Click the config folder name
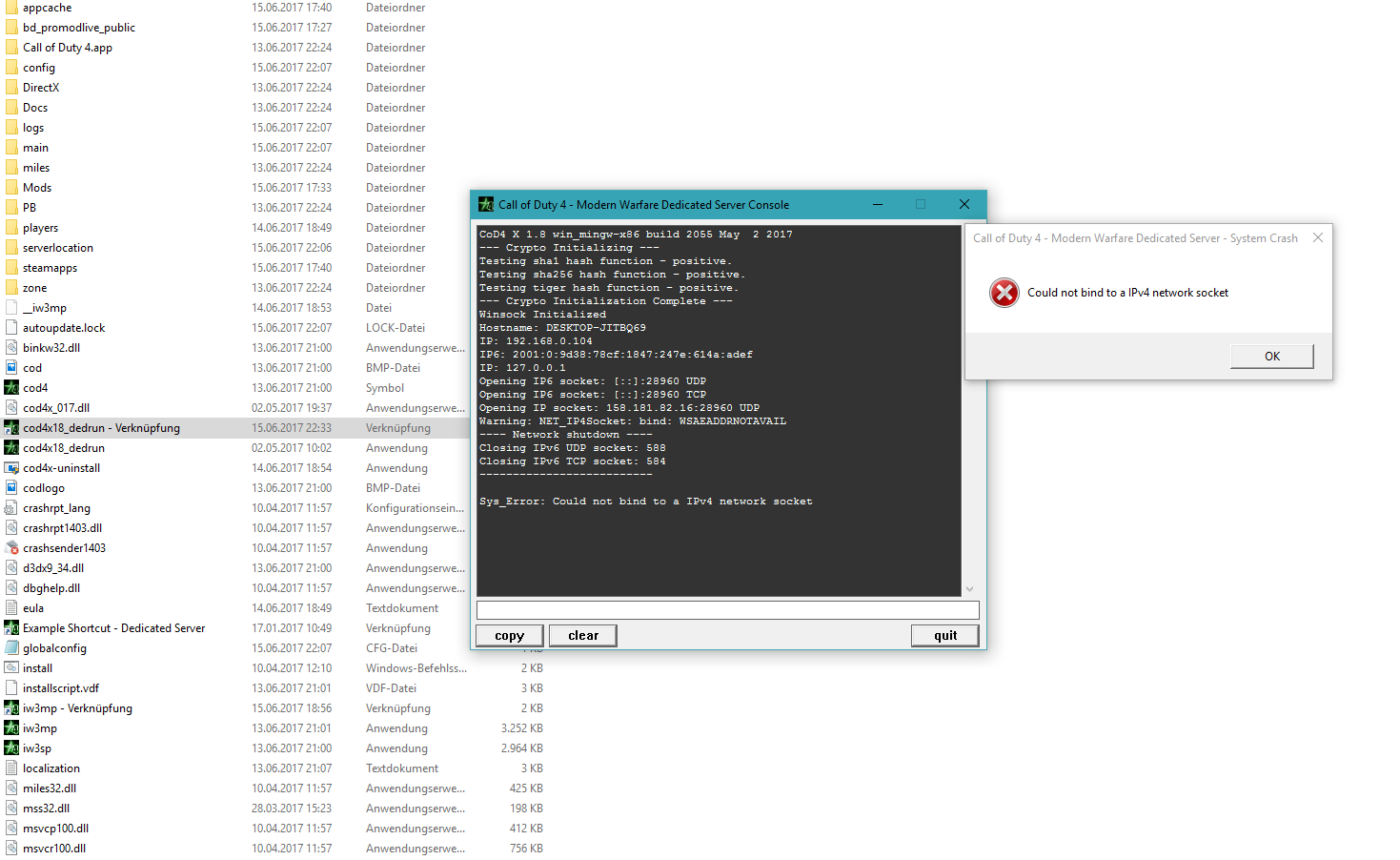Screen dimensions: 1400x860 39,68
